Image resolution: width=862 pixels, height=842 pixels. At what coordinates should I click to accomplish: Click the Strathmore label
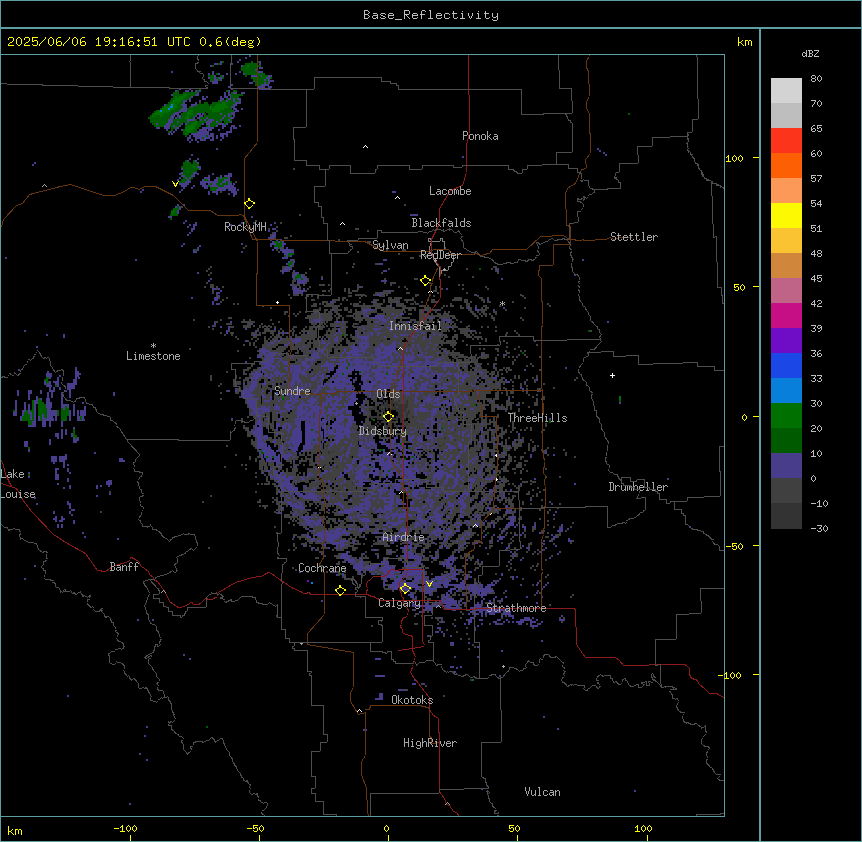coord(516,608)
